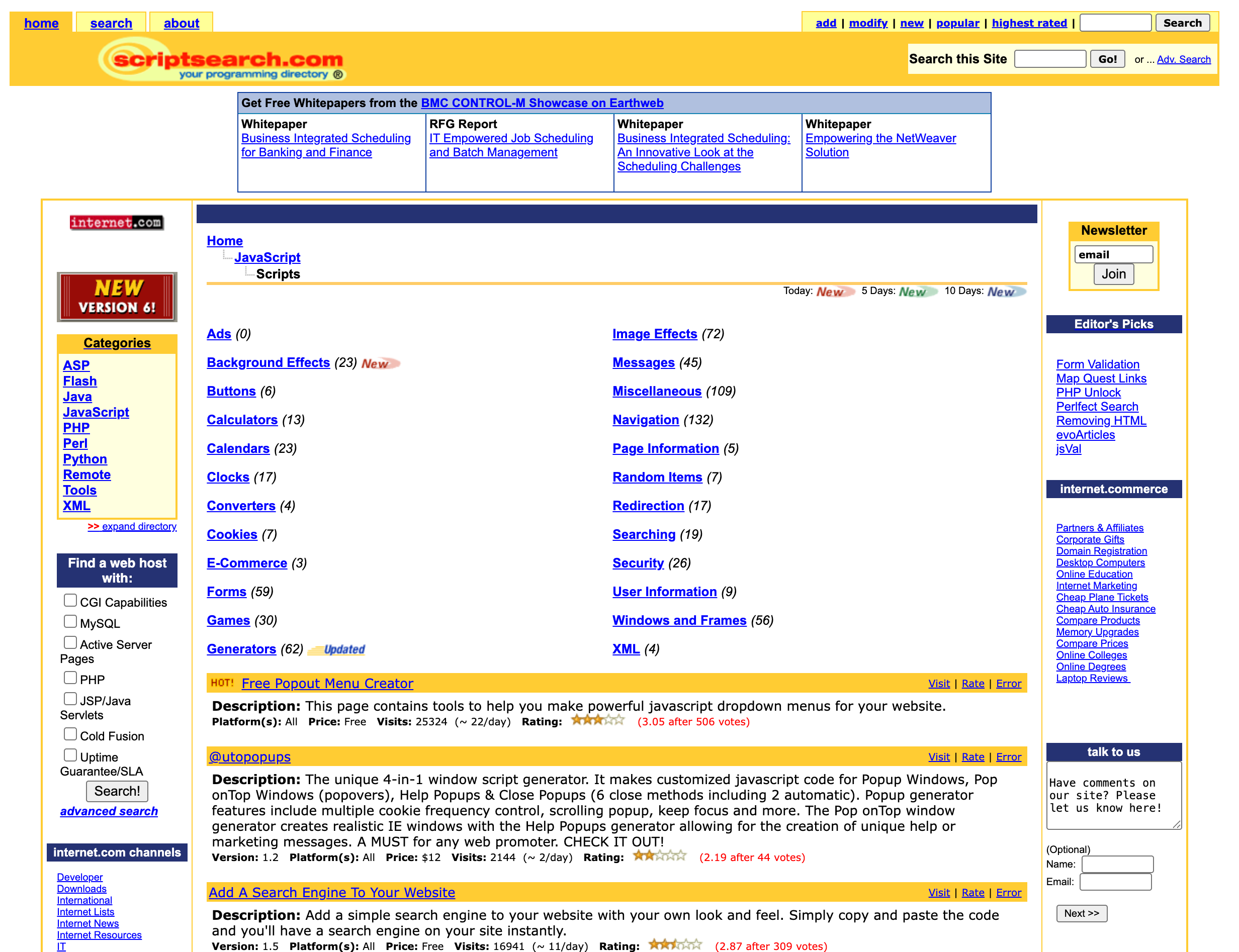Open the Background Effects subcategory

tap(268, 363)
